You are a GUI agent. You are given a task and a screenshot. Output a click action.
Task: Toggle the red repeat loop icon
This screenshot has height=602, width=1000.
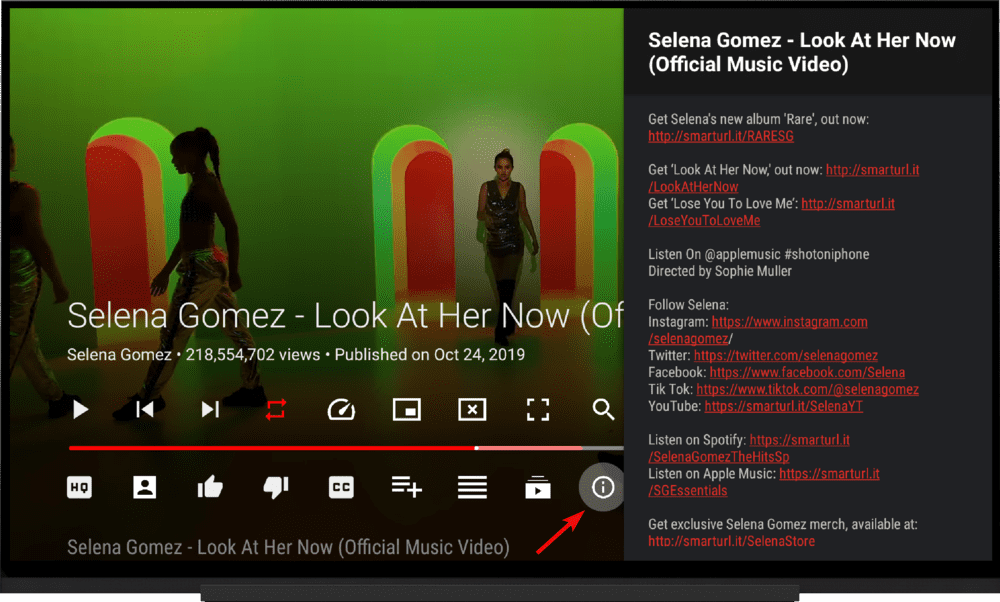click(276, 409)
